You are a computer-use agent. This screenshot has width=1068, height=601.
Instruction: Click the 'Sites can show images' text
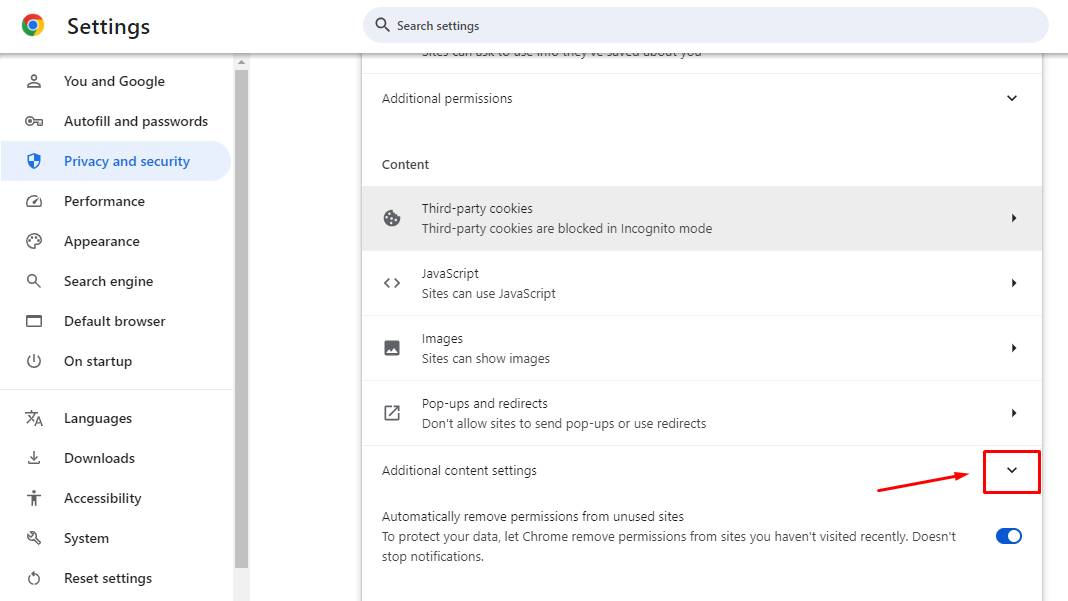click(486, 358)
